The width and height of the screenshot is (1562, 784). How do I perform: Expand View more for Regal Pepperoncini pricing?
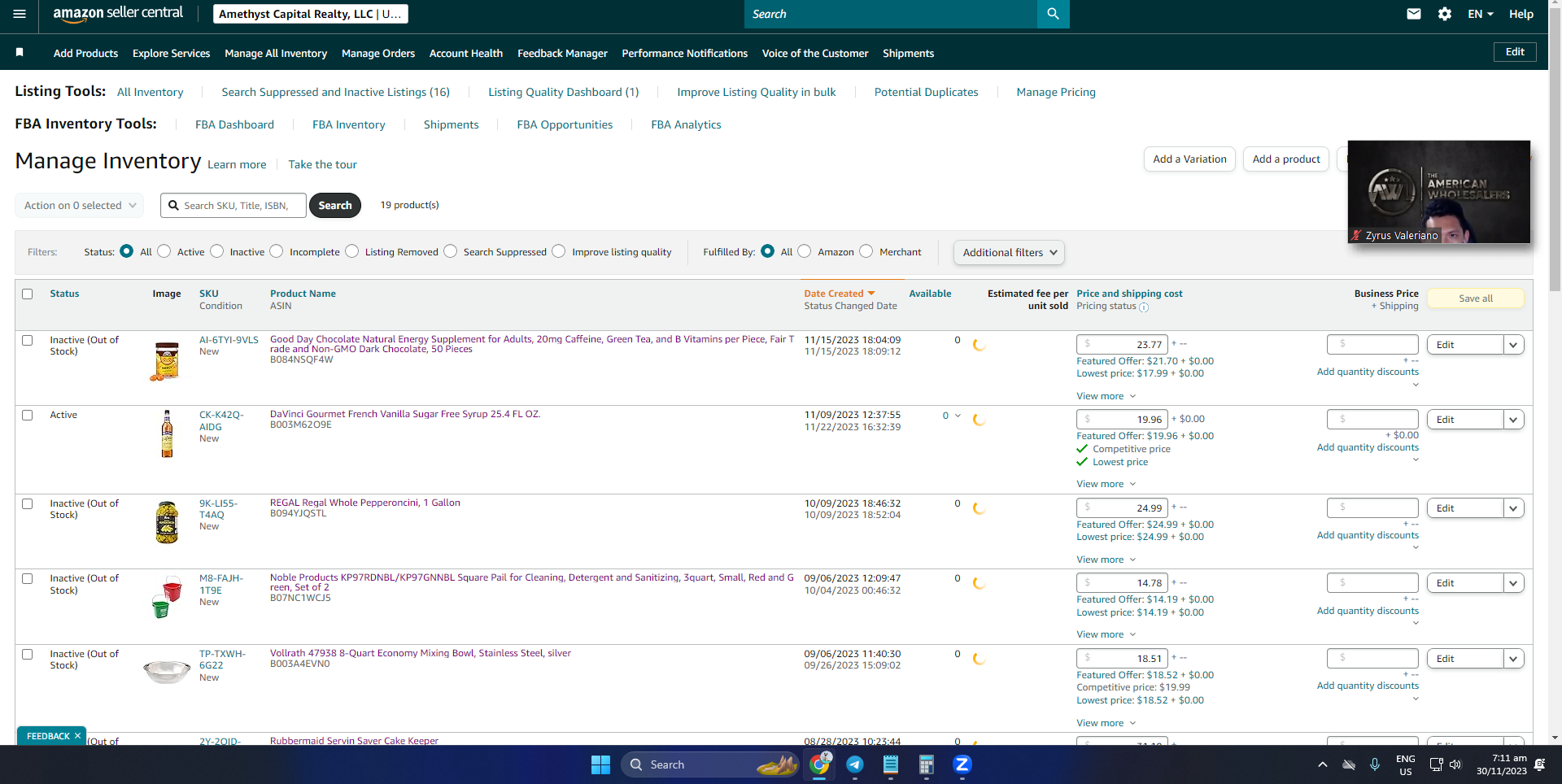1106,560
